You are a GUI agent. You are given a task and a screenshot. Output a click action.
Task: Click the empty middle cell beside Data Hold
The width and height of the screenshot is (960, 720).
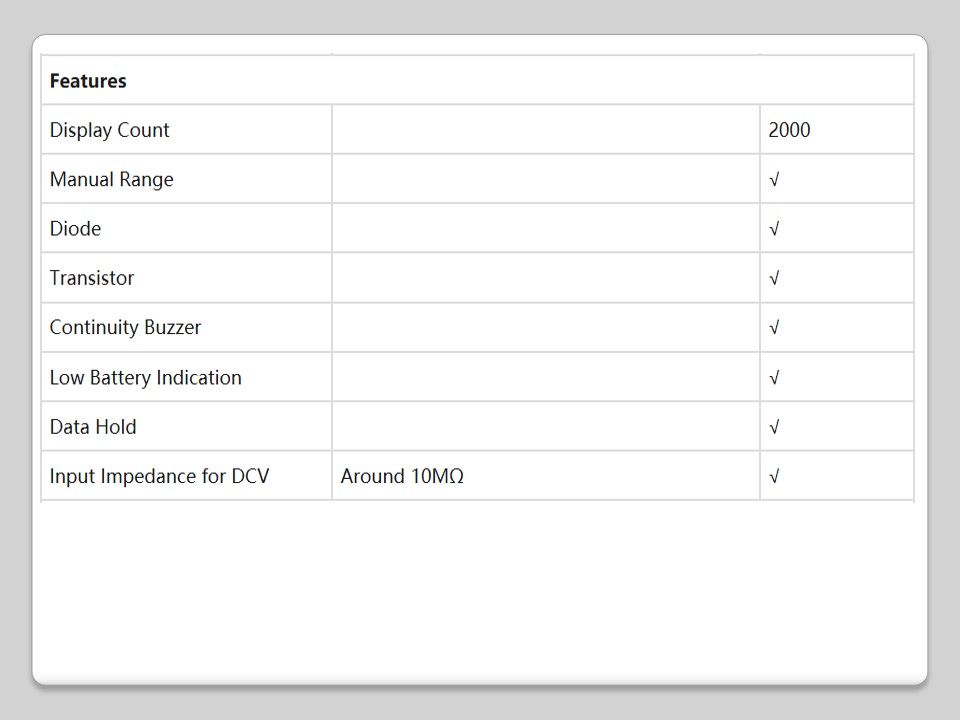(x=545, y=427)
